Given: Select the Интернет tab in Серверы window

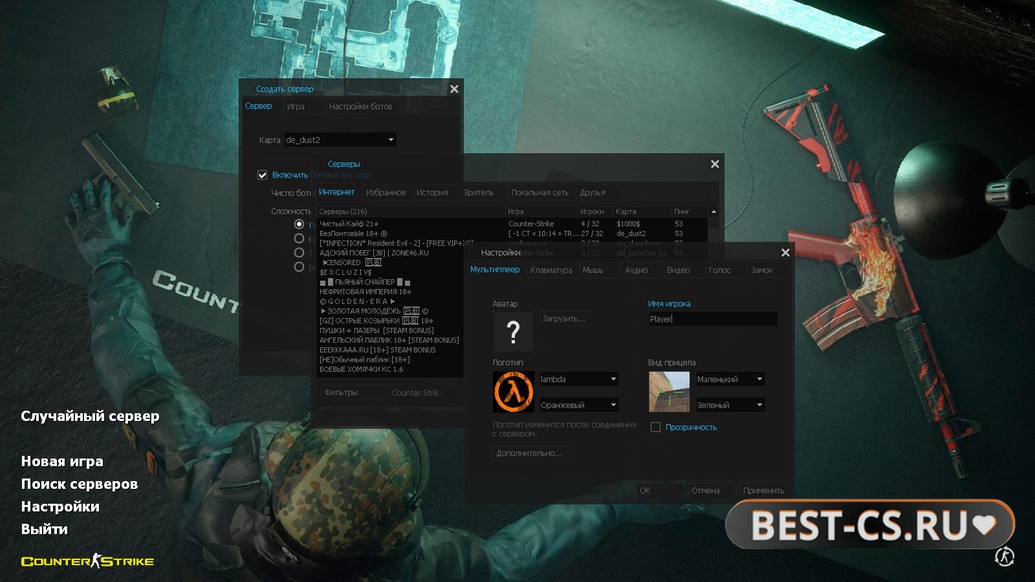Looking at the screenshot, I should 337,192.
